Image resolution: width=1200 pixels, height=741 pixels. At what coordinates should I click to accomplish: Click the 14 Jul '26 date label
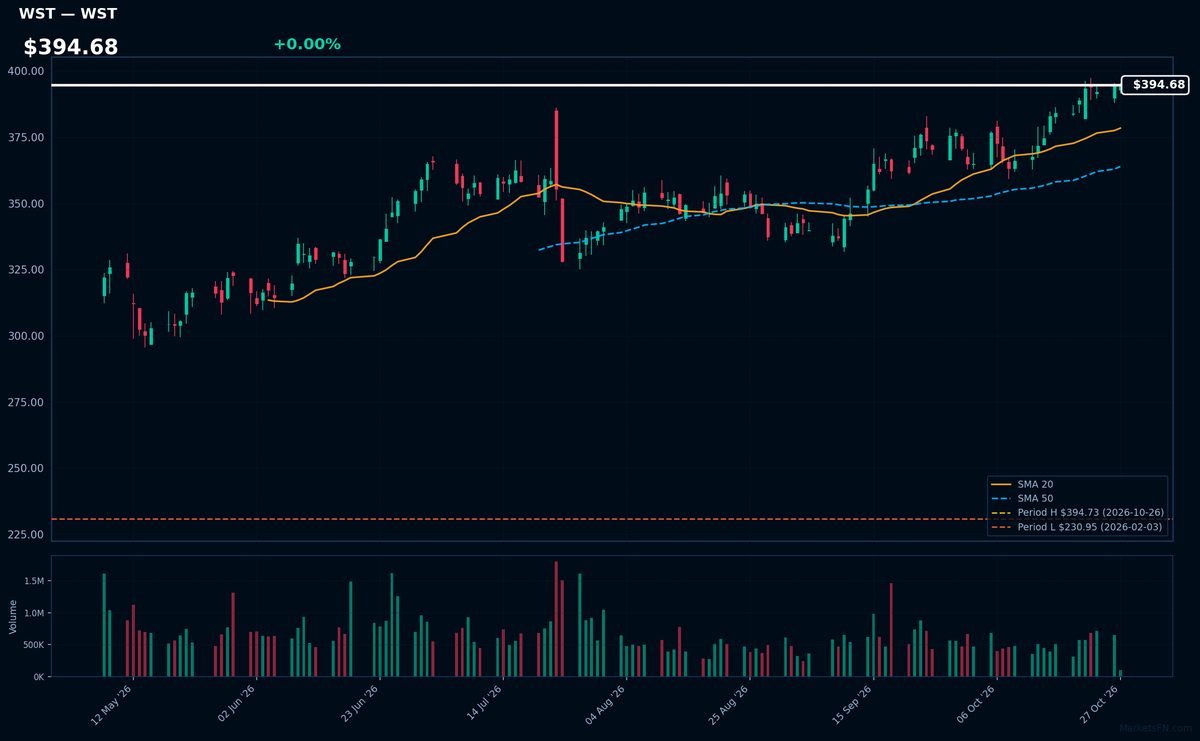484,705
